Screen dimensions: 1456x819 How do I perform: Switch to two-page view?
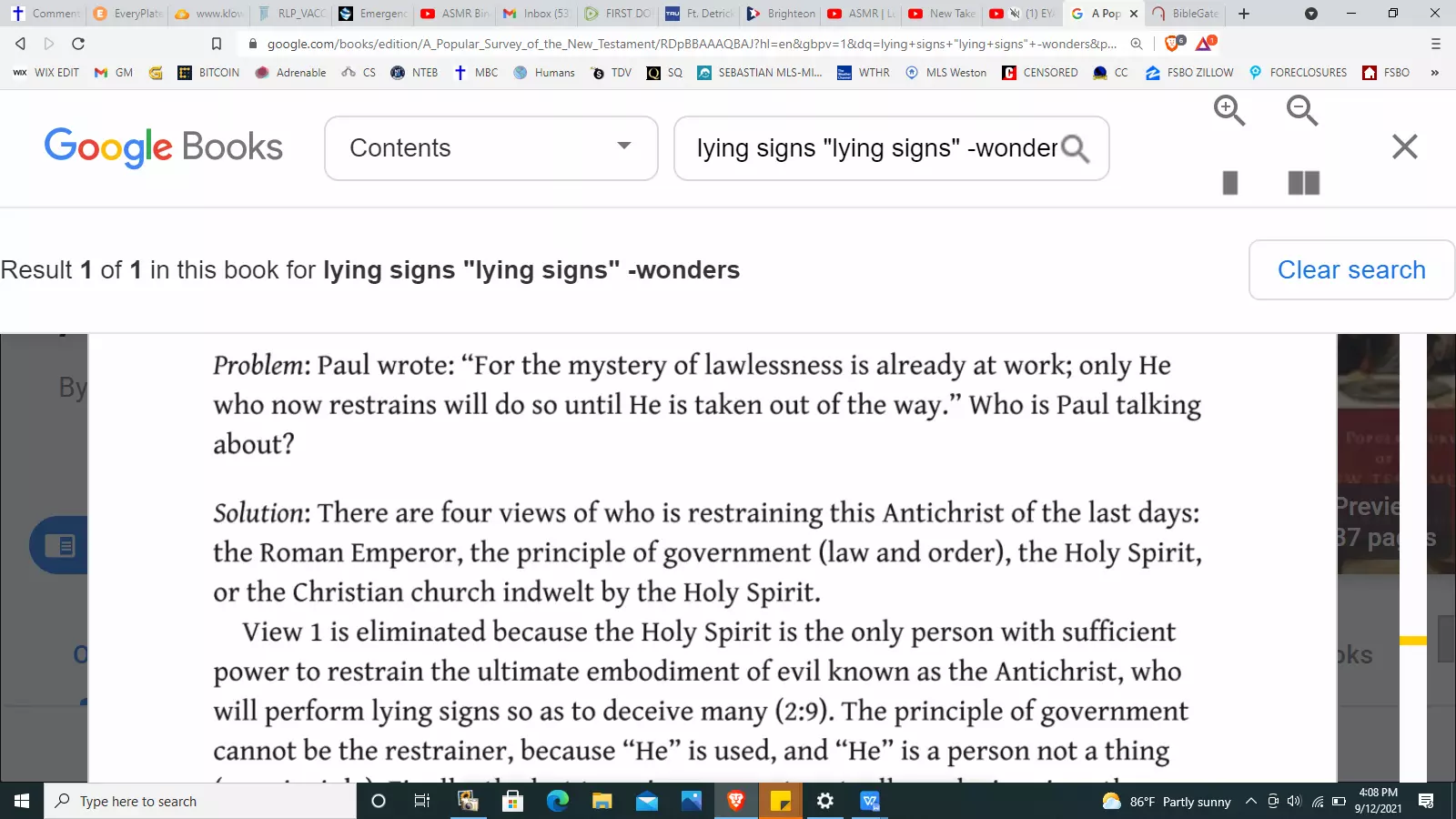pos(1304,183)
